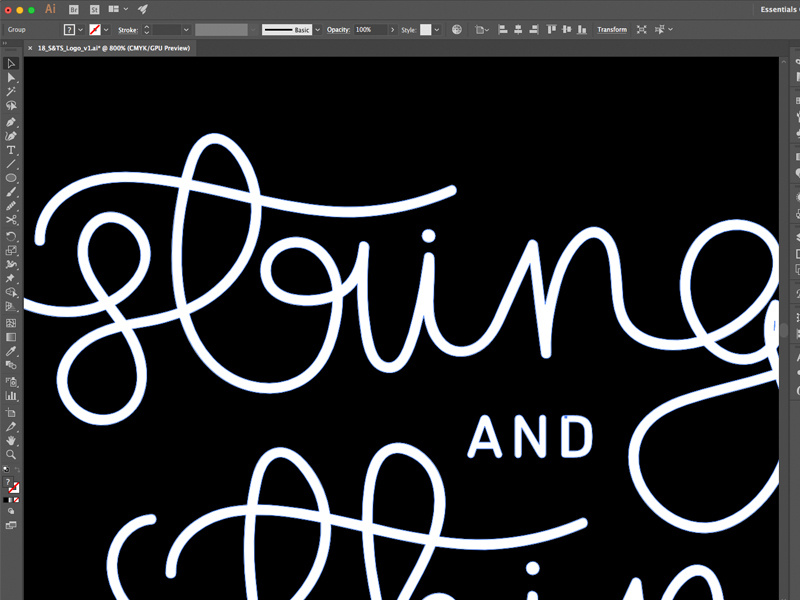Open Adobe Bridge from the Br icon
This screenshot has height=600, width=800.
73,9
